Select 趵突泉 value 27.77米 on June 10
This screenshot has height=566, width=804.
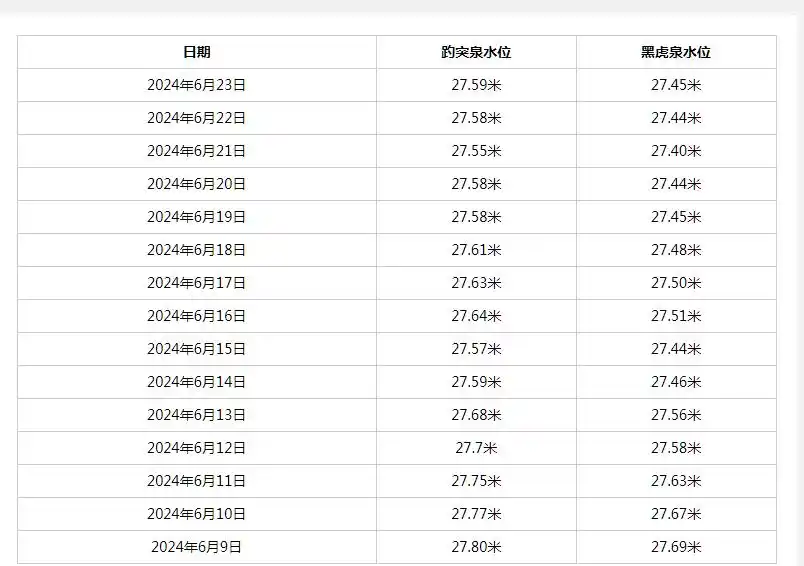click(476, 514)
